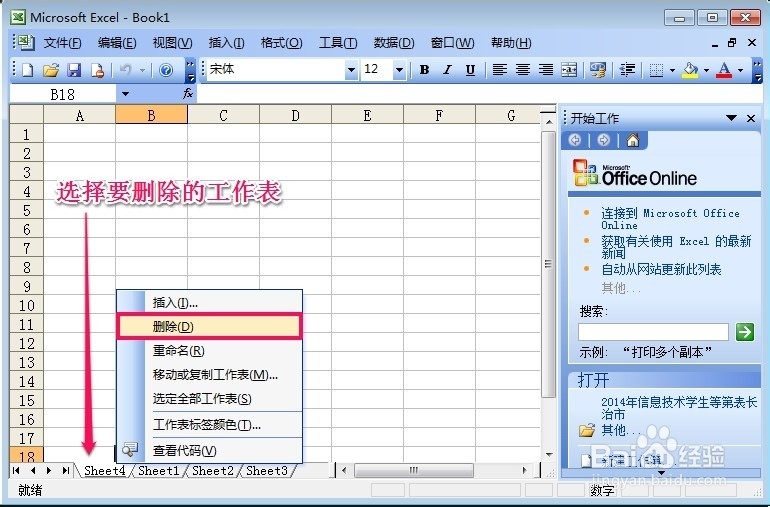This screenshot has width=770, height=507.
Task: Align text left
Action: tap(499, 70)
